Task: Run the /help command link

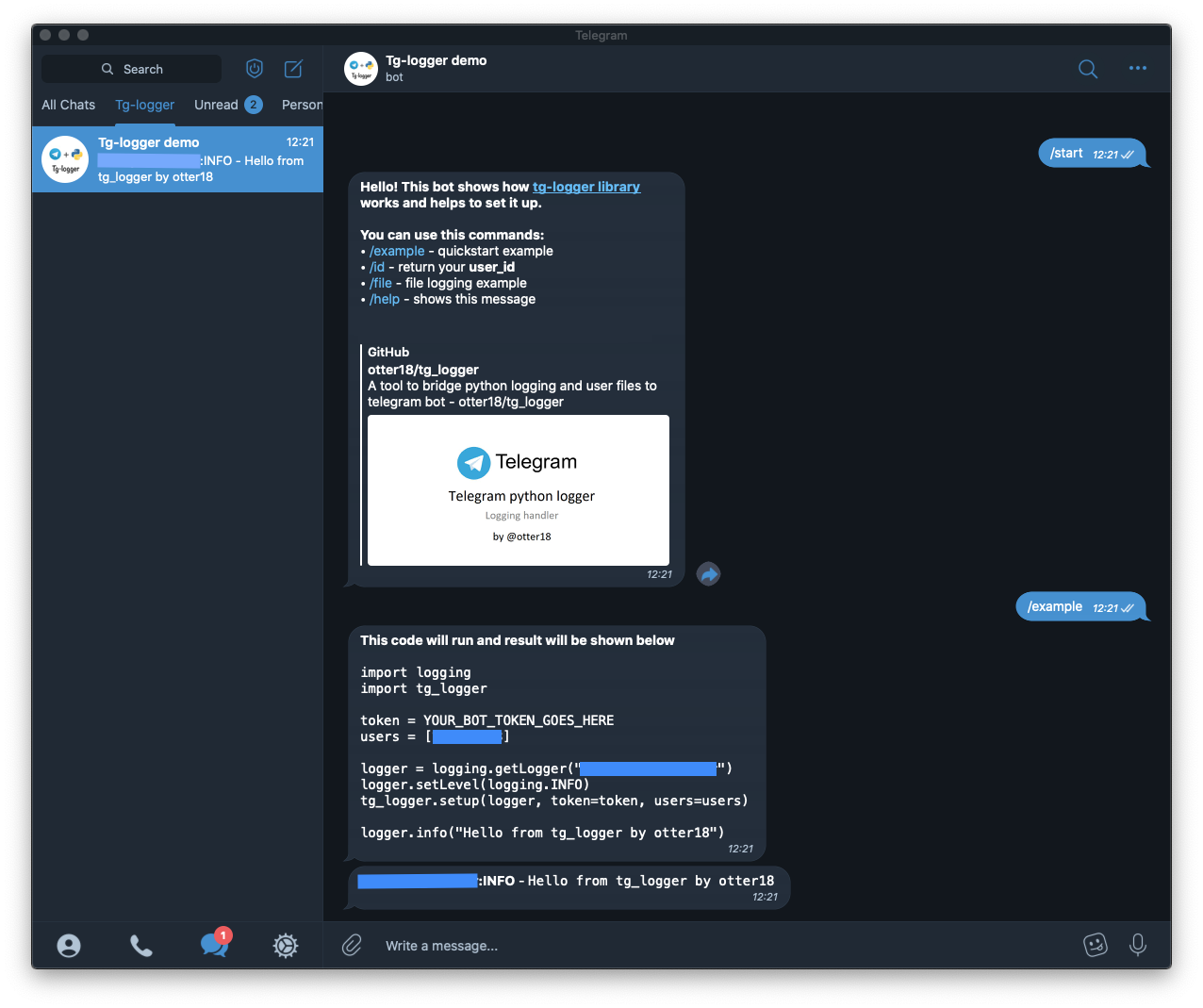Action: click(385, 299)
